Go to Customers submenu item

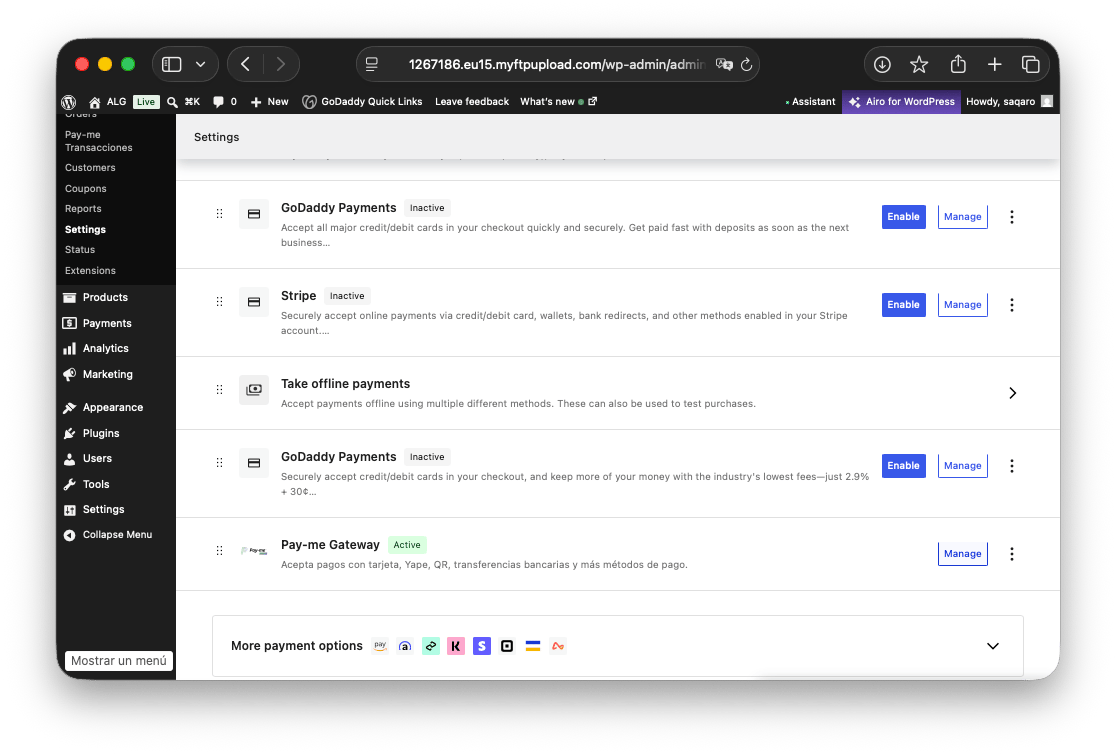point(90,168)
